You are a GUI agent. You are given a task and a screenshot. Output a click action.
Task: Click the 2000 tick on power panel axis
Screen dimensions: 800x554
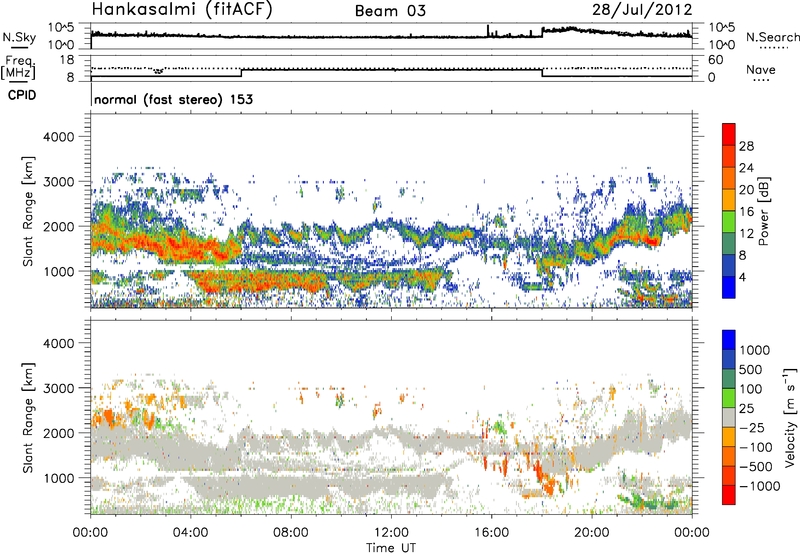coord(58,226)
